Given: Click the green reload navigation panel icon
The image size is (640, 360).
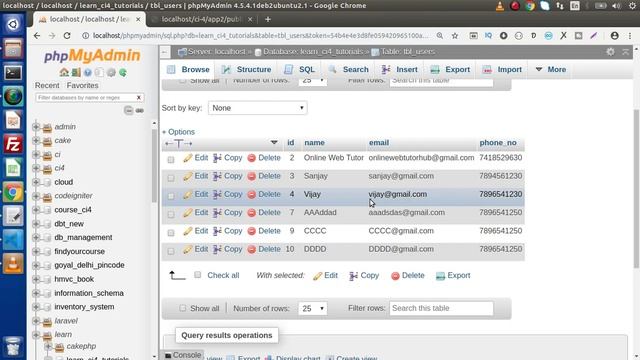Looking at the screenshot, I should pyautogui.click(x=123, y=73).
